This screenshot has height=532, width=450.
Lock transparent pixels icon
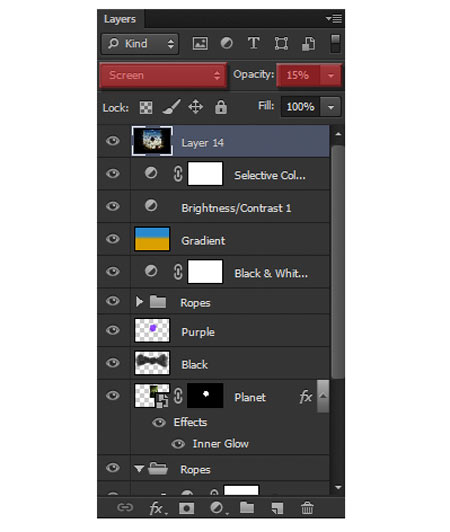146,108
